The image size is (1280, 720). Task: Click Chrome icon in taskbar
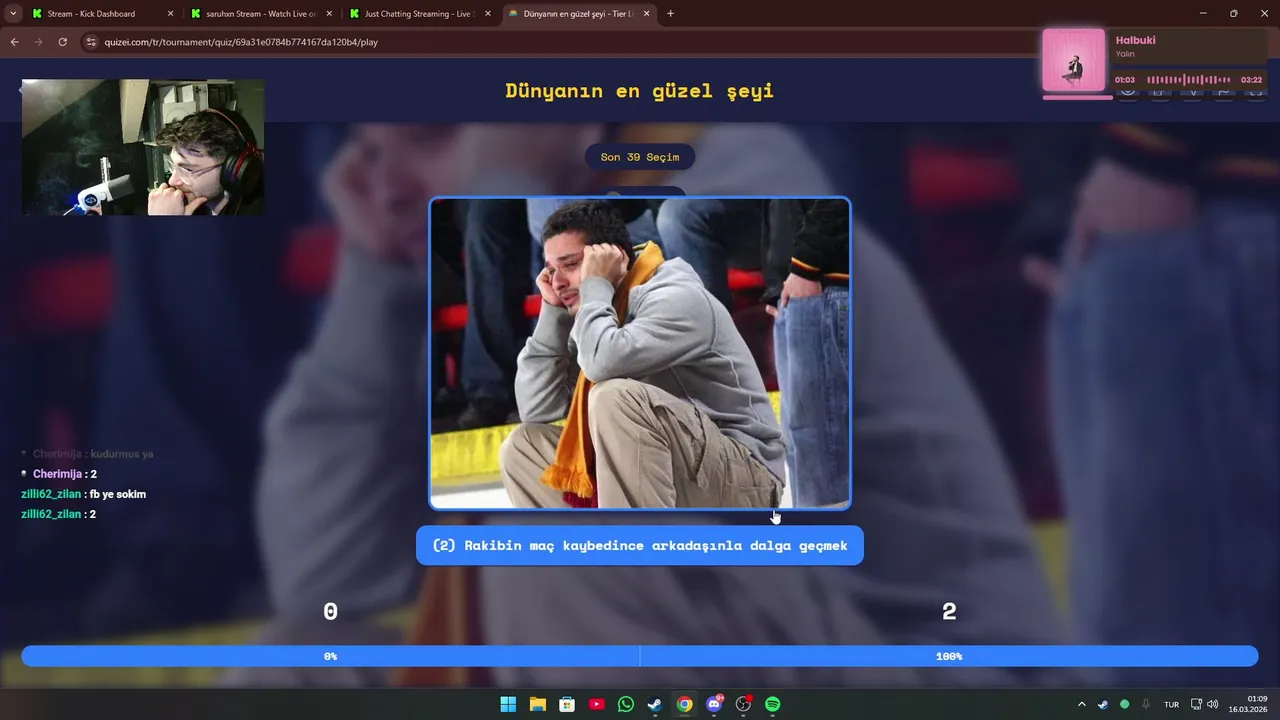(x=684, y=704)
